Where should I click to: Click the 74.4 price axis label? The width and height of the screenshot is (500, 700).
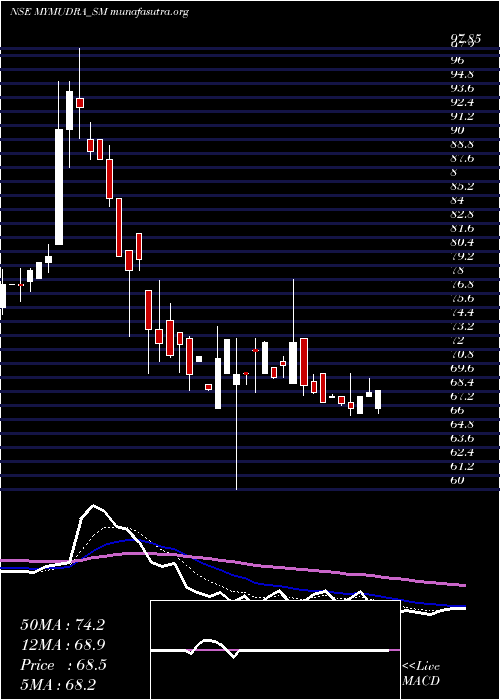click(462, 312)
